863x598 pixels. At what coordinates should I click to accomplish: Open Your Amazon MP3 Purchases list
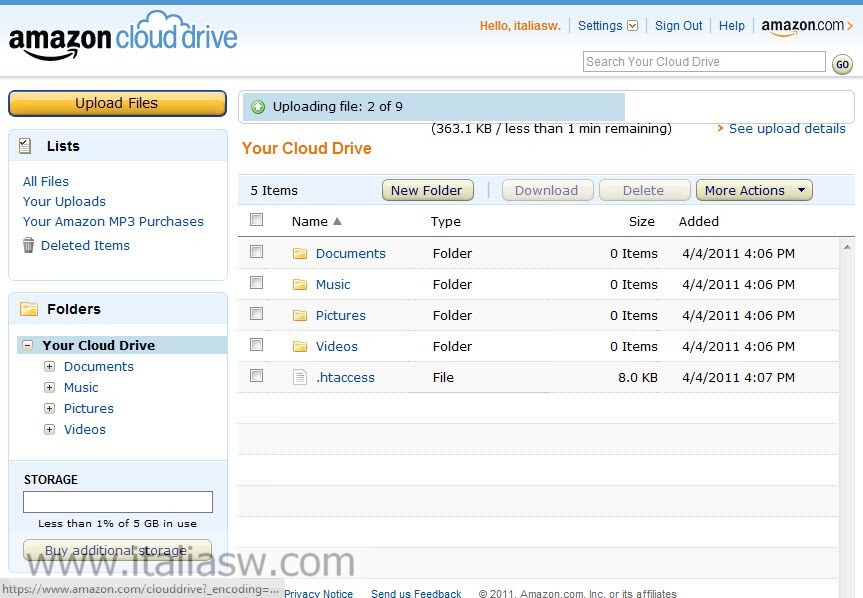pyautogui.click(x=113, y=221)
